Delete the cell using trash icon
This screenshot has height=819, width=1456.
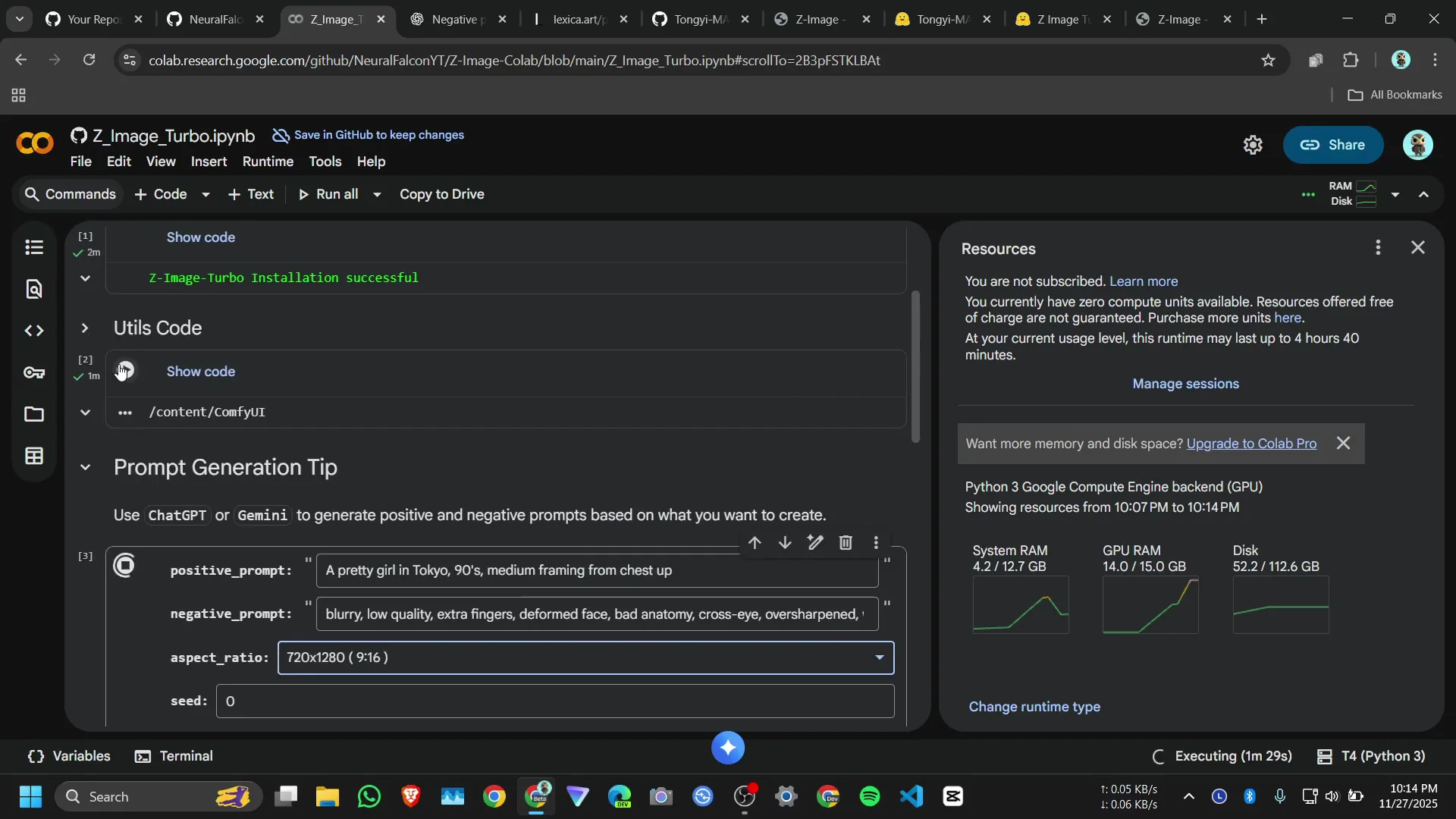coord(846,543)
